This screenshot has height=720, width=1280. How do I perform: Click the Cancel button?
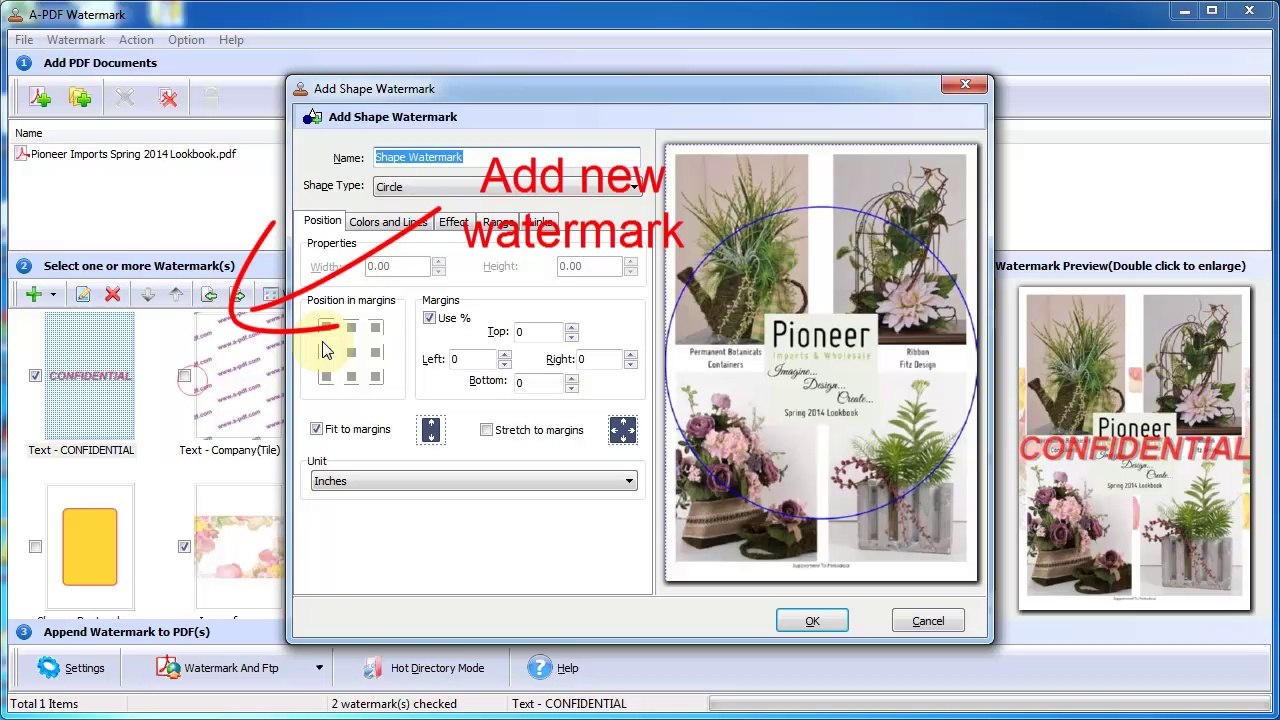[x=928, y=621]
